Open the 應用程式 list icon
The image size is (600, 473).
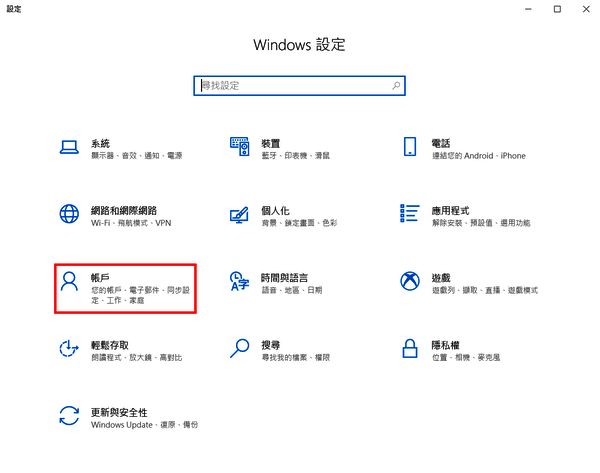click(x=409, y=214)
